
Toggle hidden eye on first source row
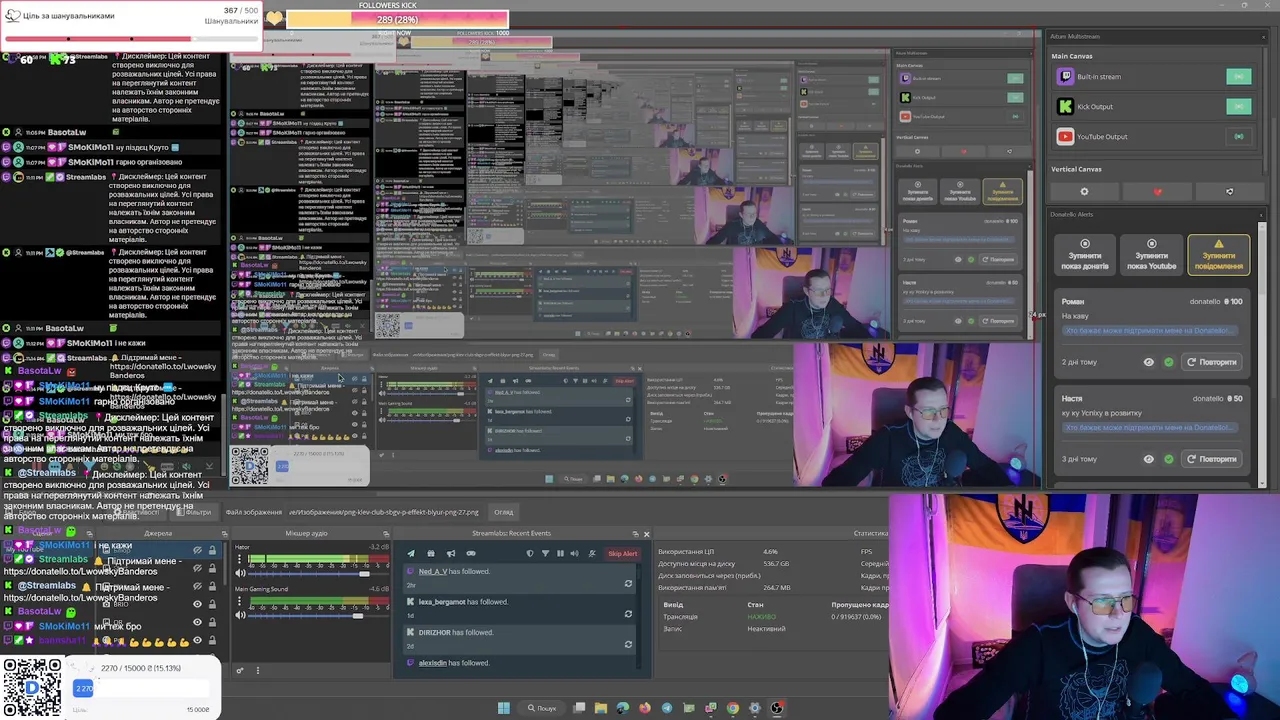(x=197, y=550)
